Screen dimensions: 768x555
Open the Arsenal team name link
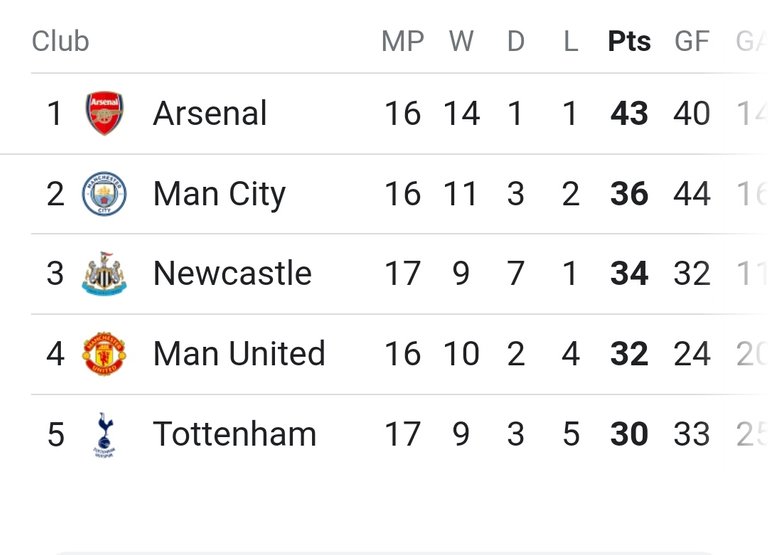(210, 113)
